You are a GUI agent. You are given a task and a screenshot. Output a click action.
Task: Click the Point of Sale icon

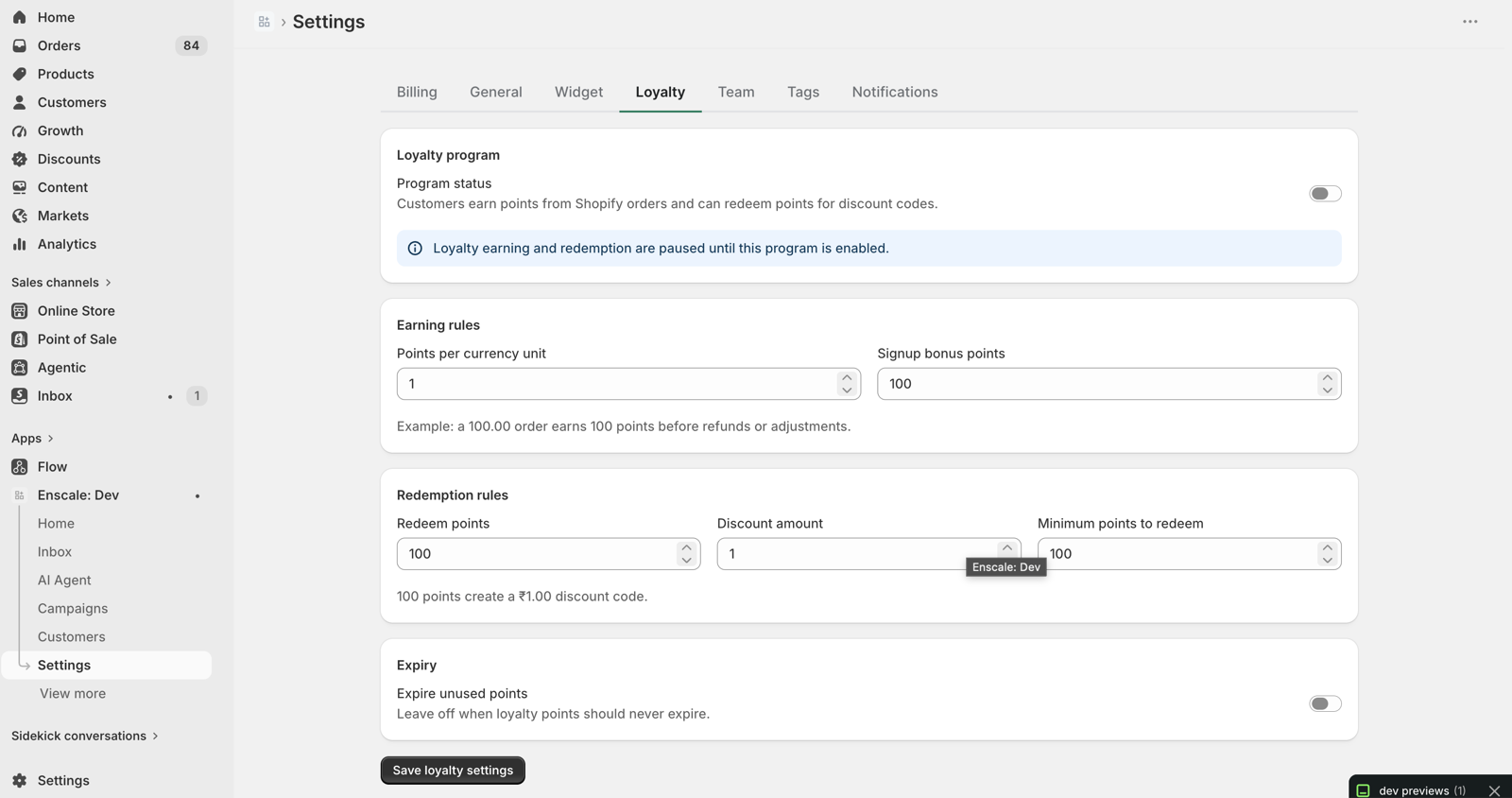click(20, 338)
